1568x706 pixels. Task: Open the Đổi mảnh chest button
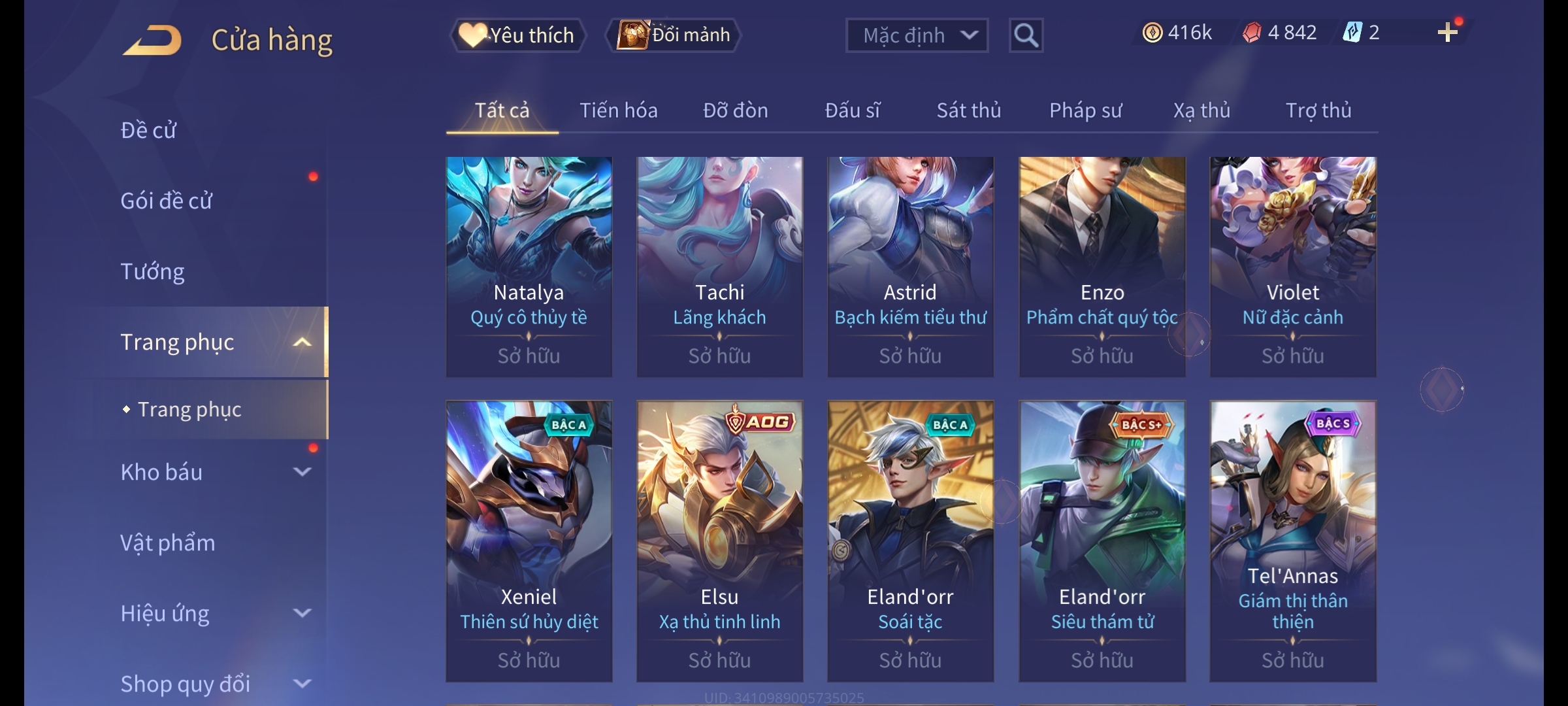(674, 35)
